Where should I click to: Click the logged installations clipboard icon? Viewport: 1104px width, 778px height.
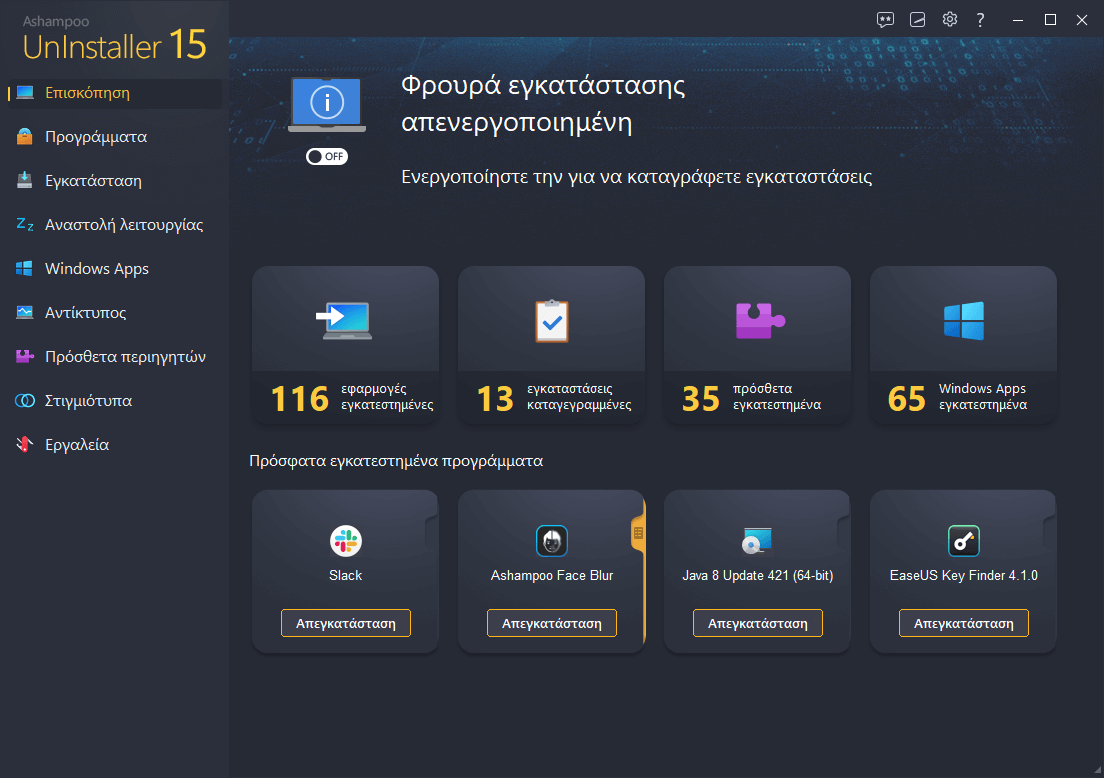coord(551,321)
